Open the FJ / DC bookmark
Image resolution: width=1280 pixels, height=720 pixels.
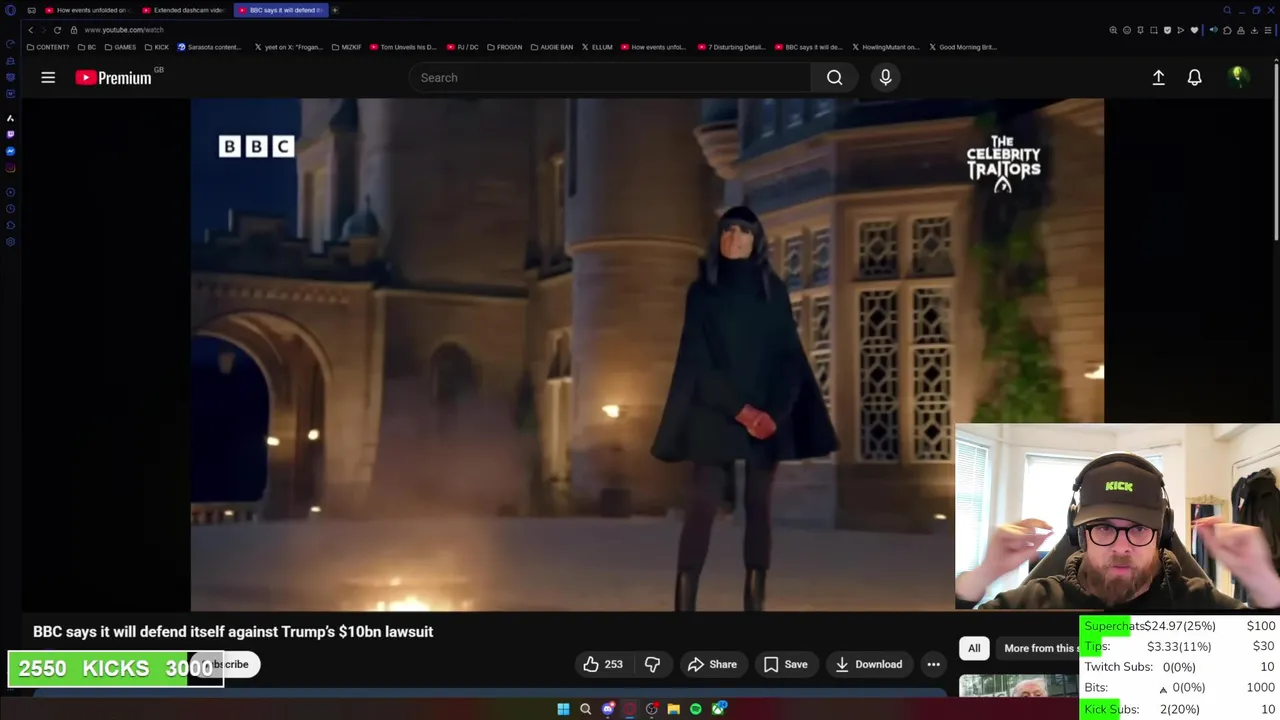[463, 47]
